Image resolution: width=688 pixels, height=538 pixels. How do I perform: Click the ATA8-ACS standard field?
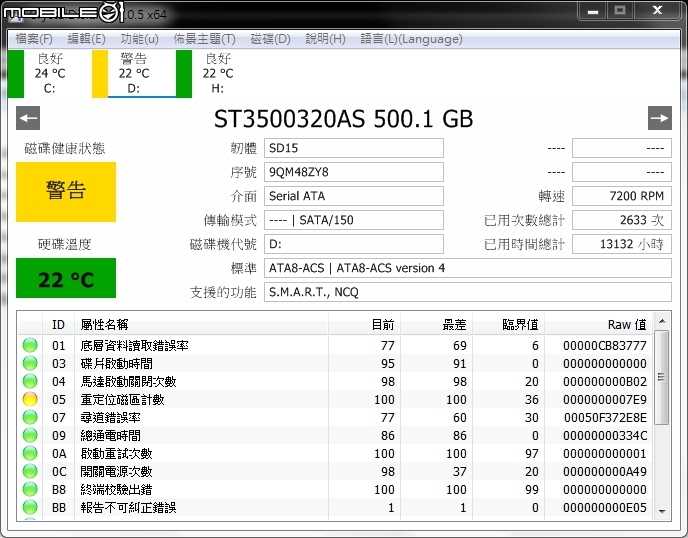pos(468,268)
